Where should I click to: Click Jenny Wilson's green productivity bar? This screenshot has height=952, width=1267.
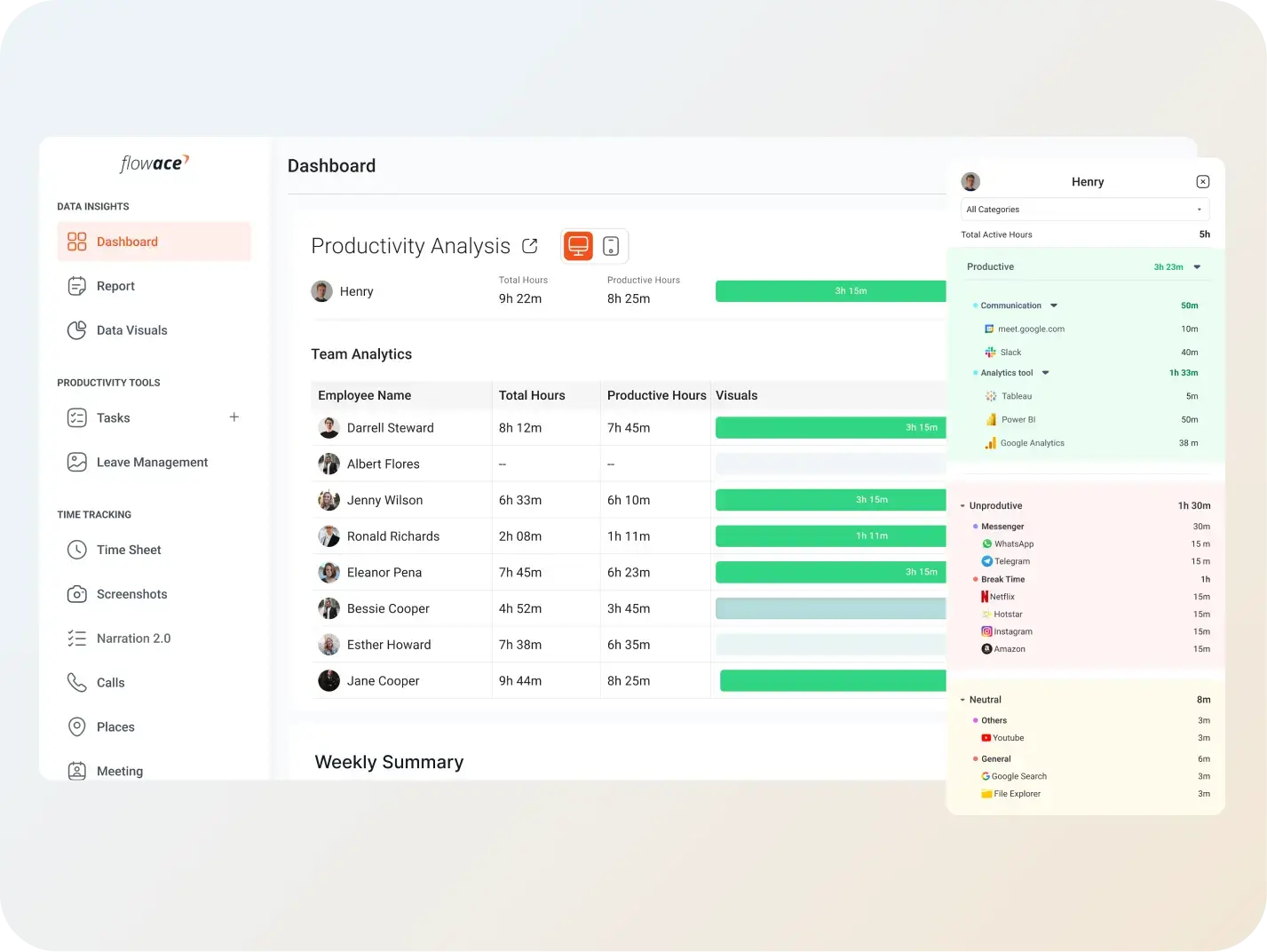pos(830,500)
